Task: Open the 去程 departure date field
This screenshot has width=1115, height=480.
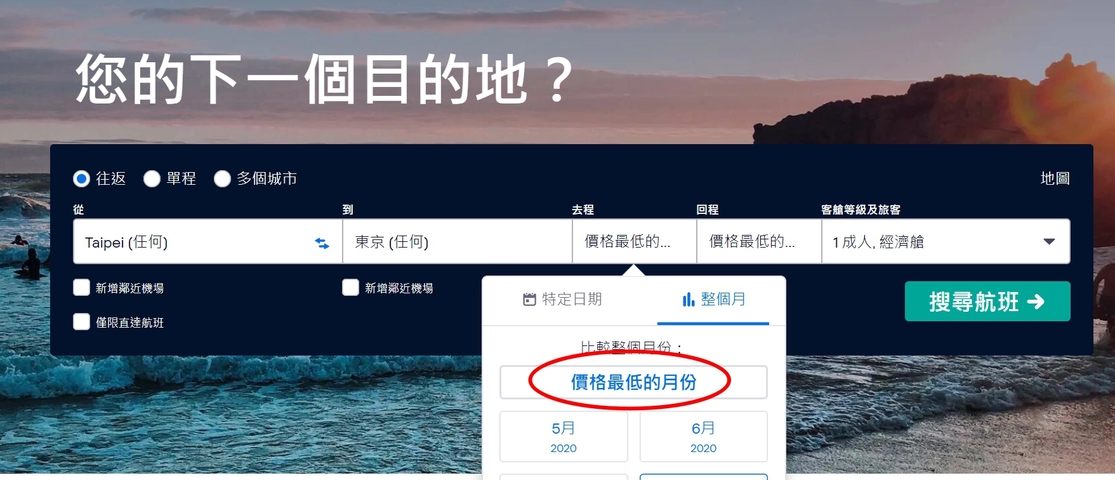Action: click(x=634, y=242)
